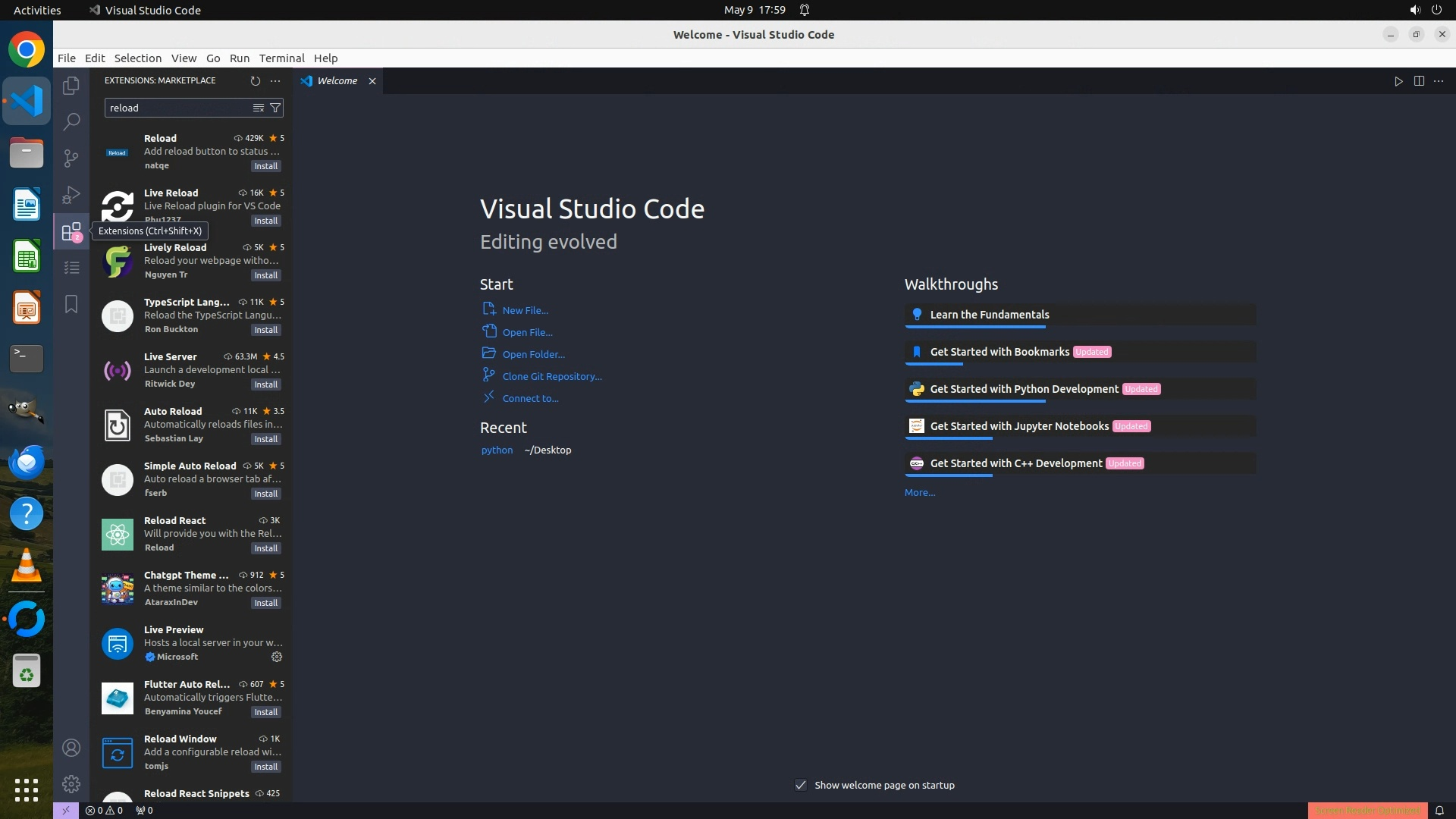Open Thunderbird from the Ubuntu dock
The width and height of the screenshot is (1456, 819).
click(x=27, y=462)
